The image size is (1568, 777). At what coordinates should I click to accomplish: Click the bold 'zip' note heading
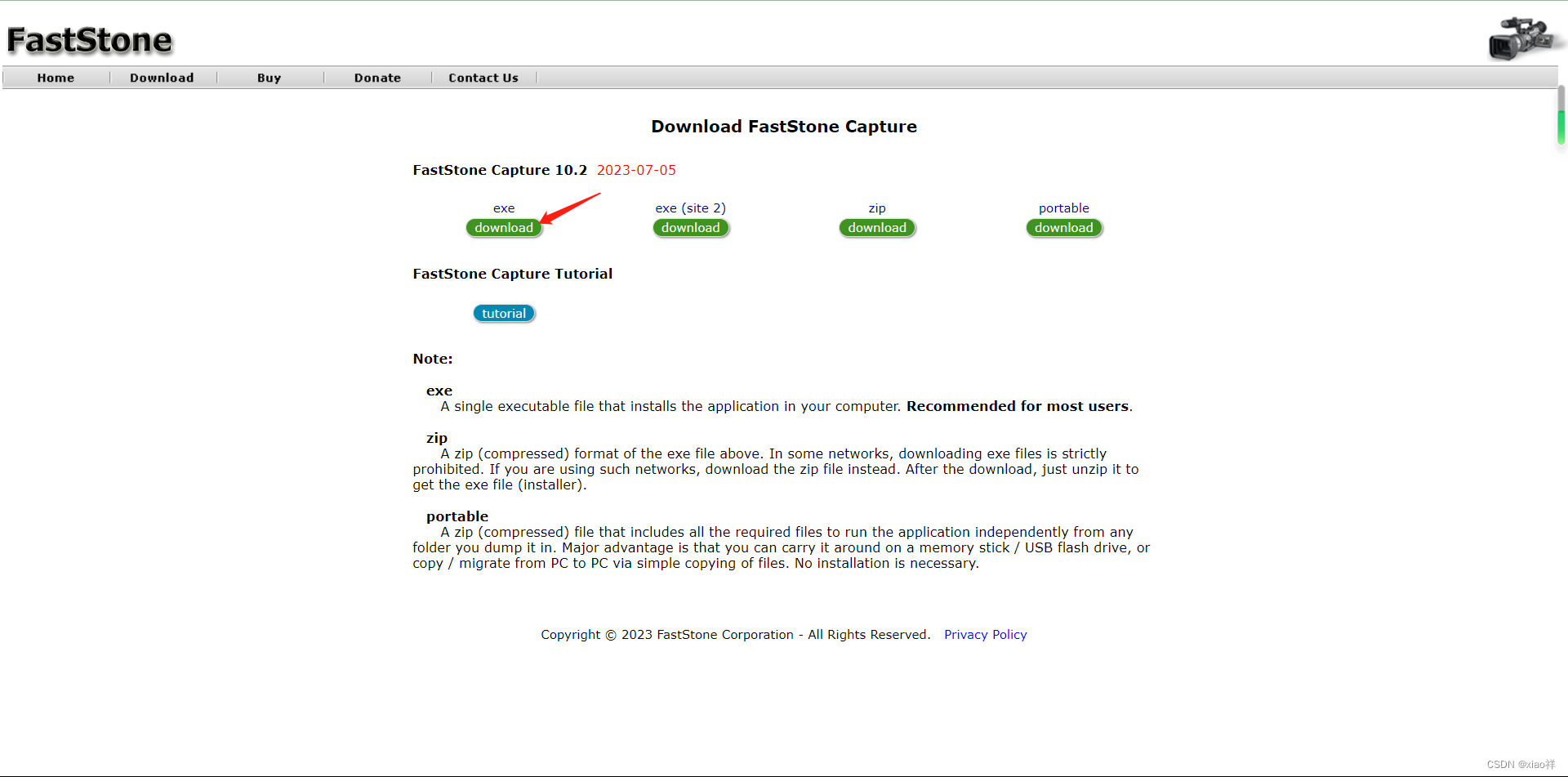(437, 438)
